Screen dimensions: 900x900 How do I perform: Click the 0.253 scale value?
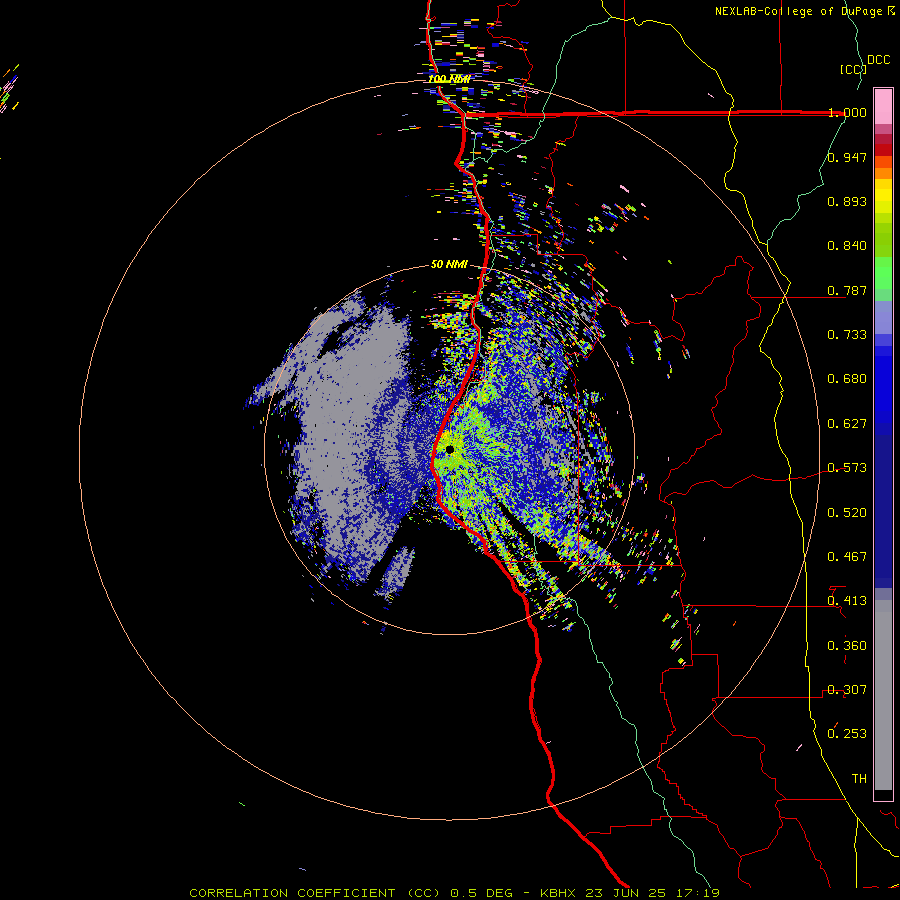pyautogui.click(x=847, y=734)
